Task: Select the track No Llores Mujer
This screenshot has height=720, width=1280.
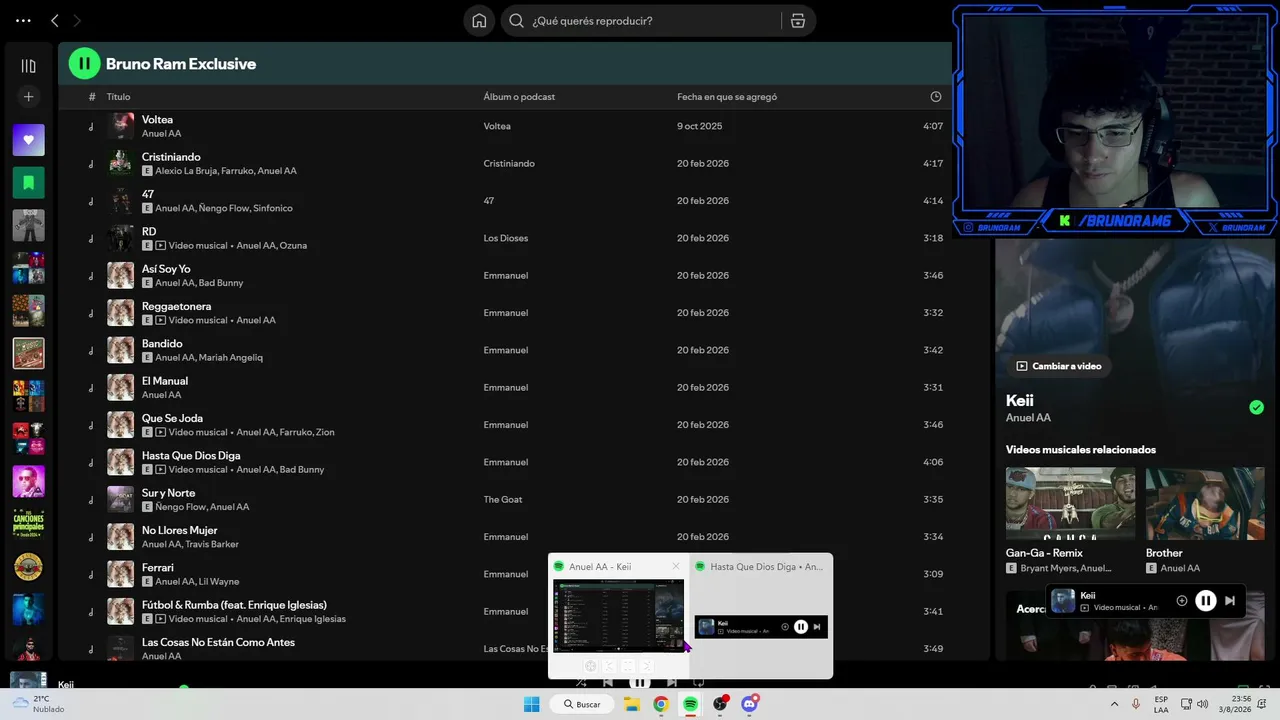Action: point(179,530)
